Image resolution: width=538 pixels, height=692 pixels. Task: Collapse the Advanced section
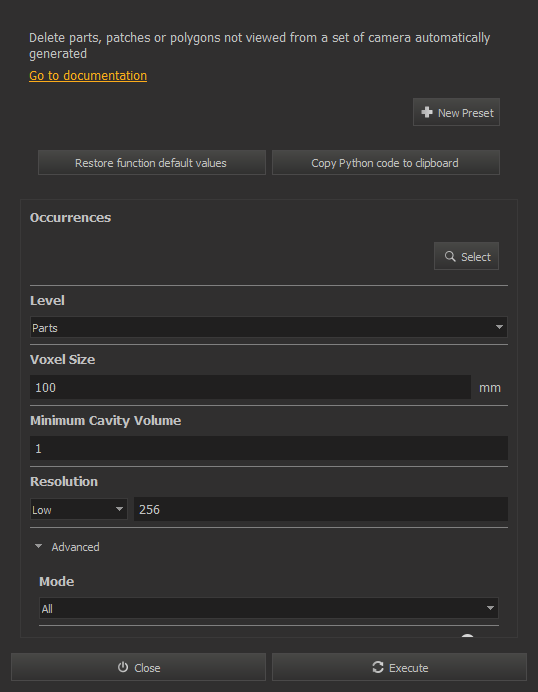[x=39, y=546]
